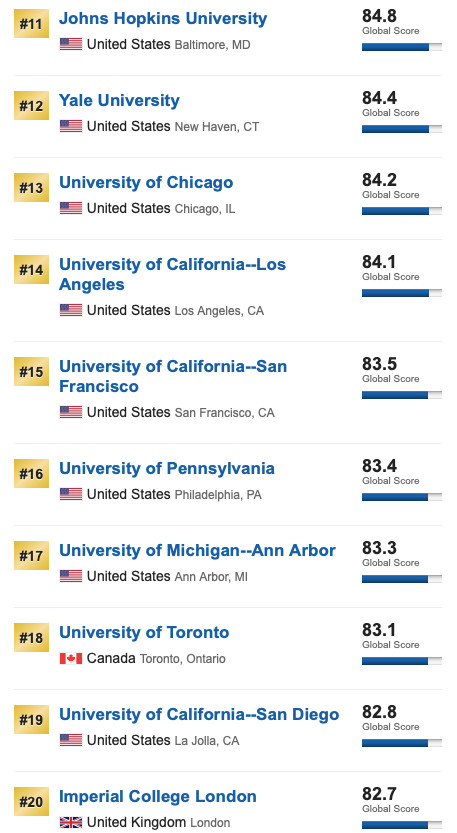
Task: Click the United Kingdom flag icon
Action: coord(71,822)
